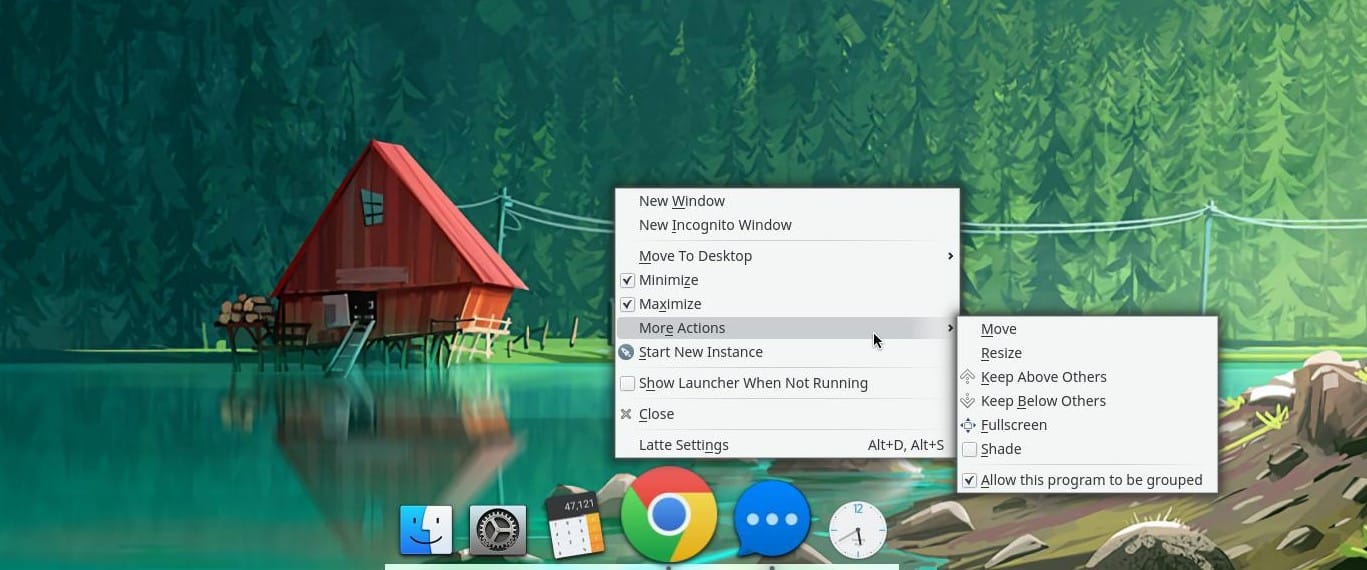1367x570 pixels.
Task: Select Keep Above Others
Action: 1087,377
